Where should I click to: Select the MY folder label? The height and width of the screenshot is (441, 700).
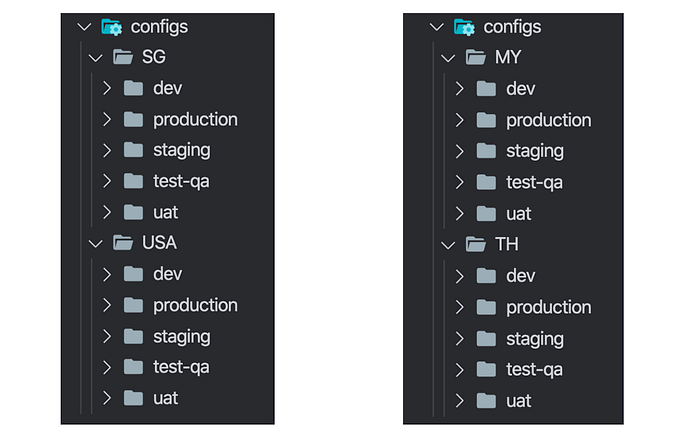coord(507,58)
